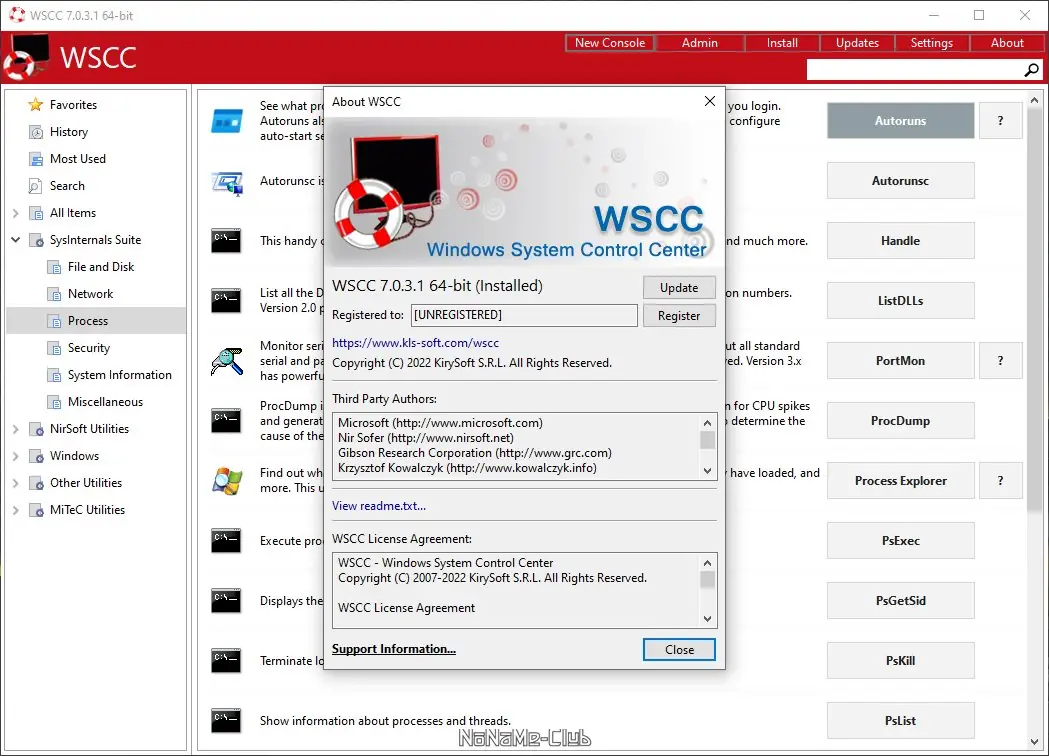Open help for Process Explorer question-mark button
The width and height of the screenshot is (1049, 756).
1000,480
